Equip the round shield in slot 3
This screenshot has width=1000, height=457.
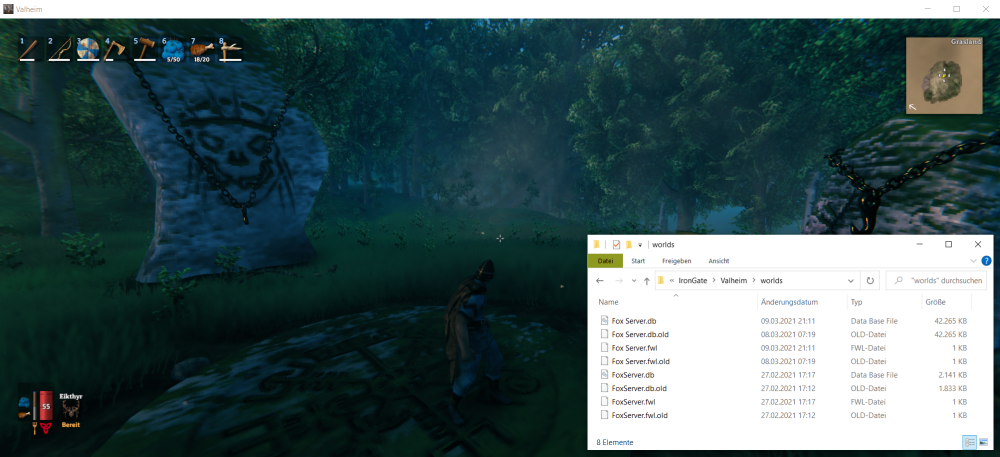point(88,48)
